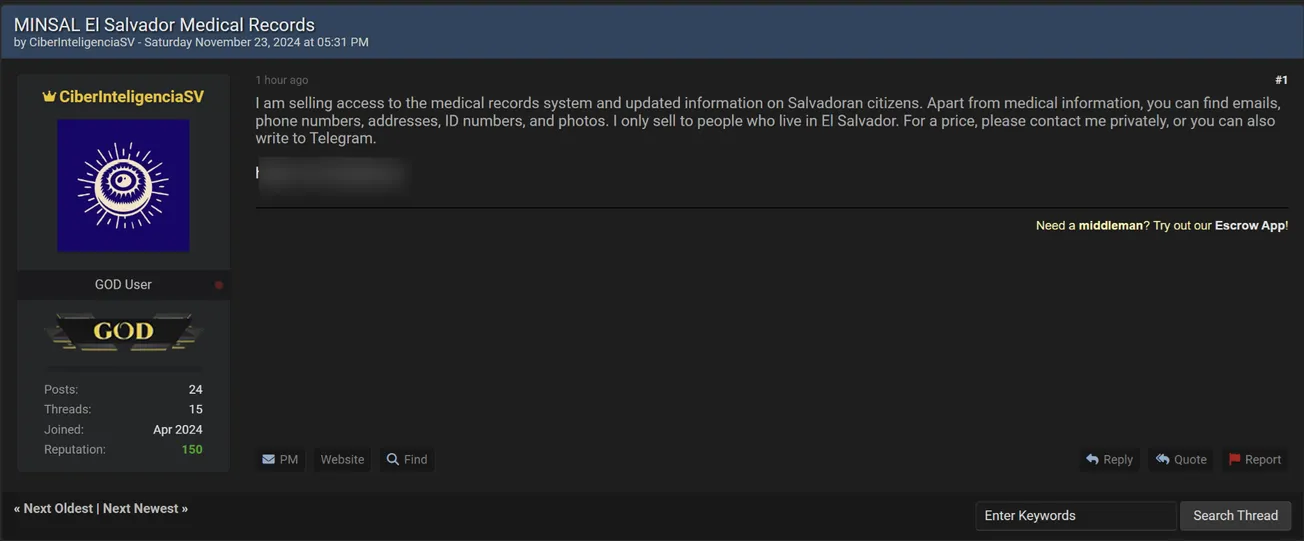Click the middleman link
1304x541 pixels.
tap(1110, 226)
